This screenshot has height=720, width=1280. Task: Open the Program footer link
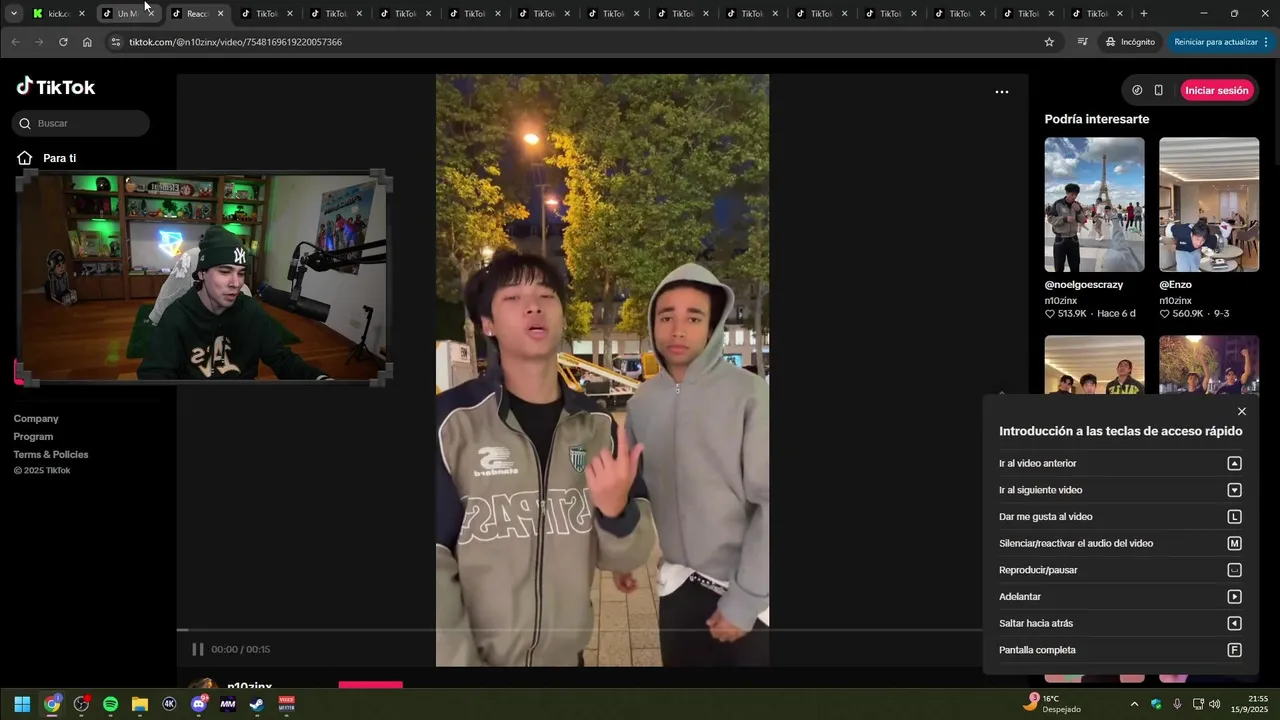coord(33,437)
